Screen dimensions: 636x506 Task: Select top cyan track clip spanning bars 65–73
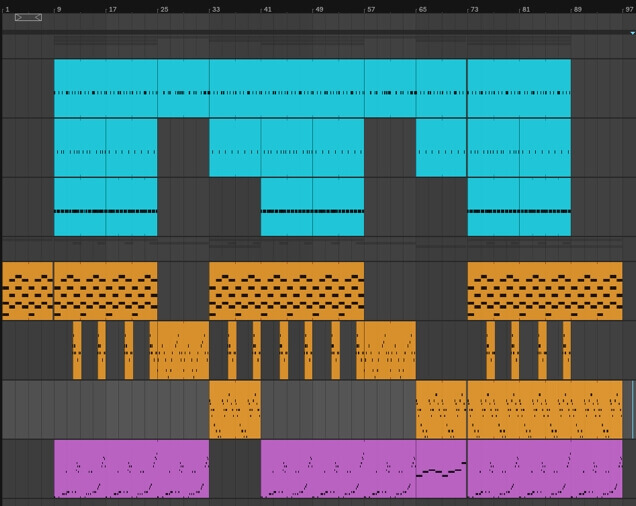(x=441, y=88)
